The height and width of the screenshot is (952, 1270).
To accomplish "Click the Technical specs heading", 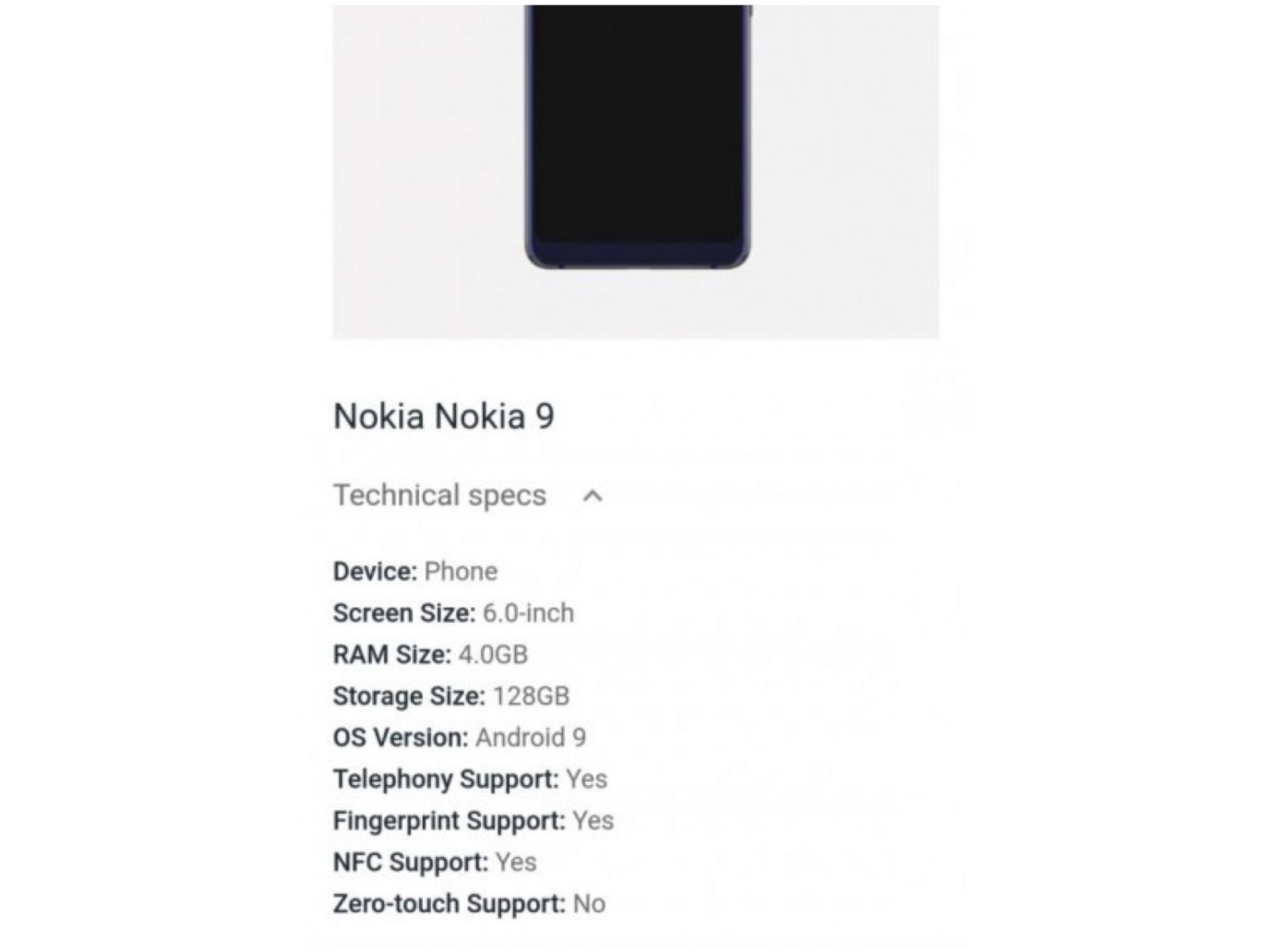I will pos(439,495).
